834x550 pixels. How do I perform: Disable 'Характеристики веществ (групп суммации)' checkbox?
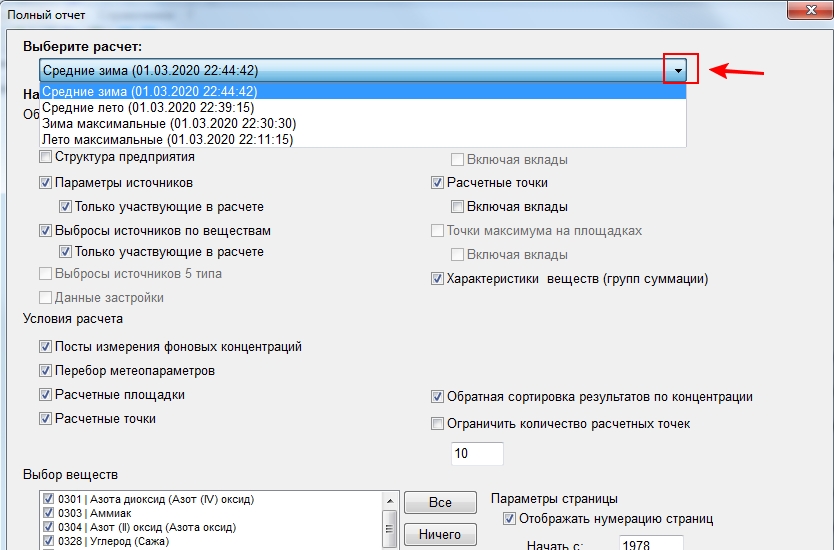438,279
